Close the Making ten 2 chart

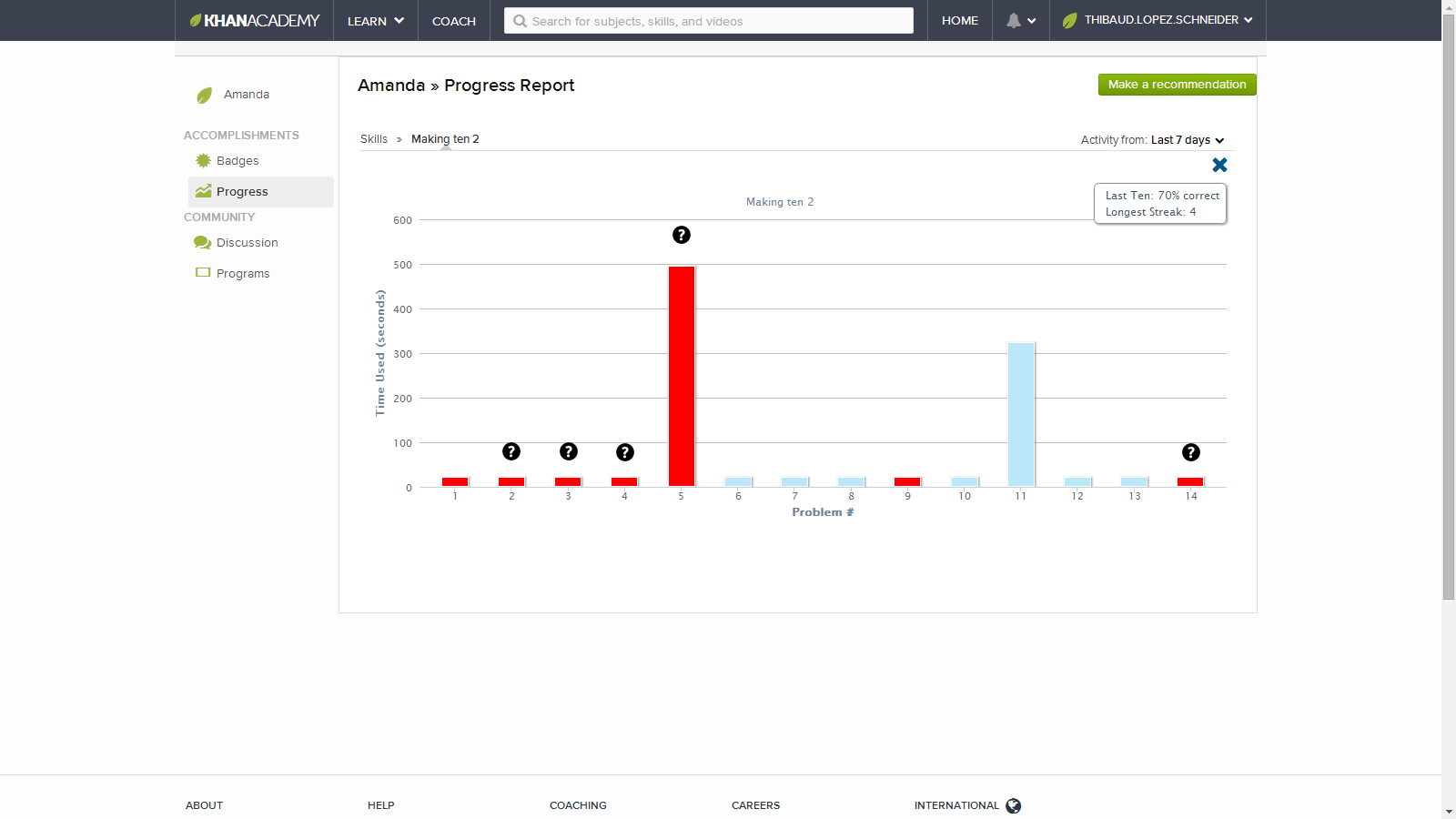[x=1219, y=165]
